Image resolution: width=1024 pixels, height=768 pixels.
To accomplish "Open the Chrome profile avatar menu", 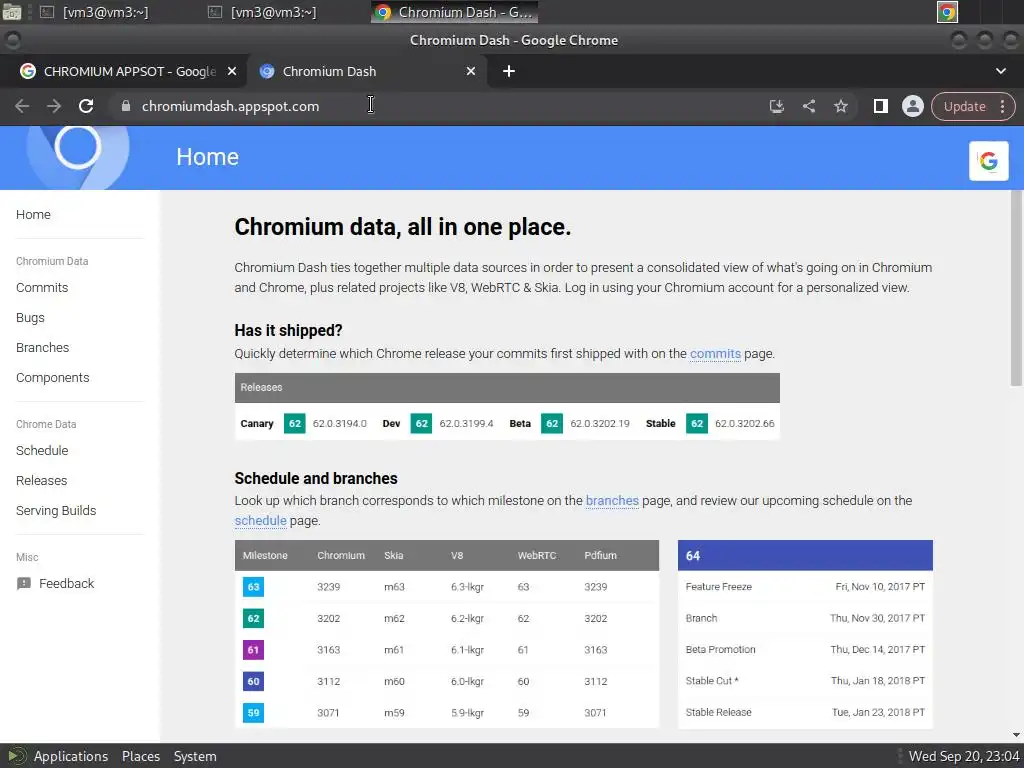I will tap(912, 106).
